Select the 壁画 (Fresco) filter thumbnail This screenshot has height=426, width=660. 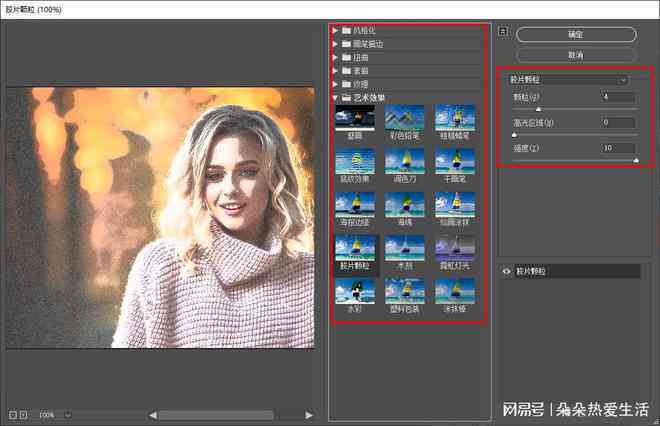click(355, 118)
